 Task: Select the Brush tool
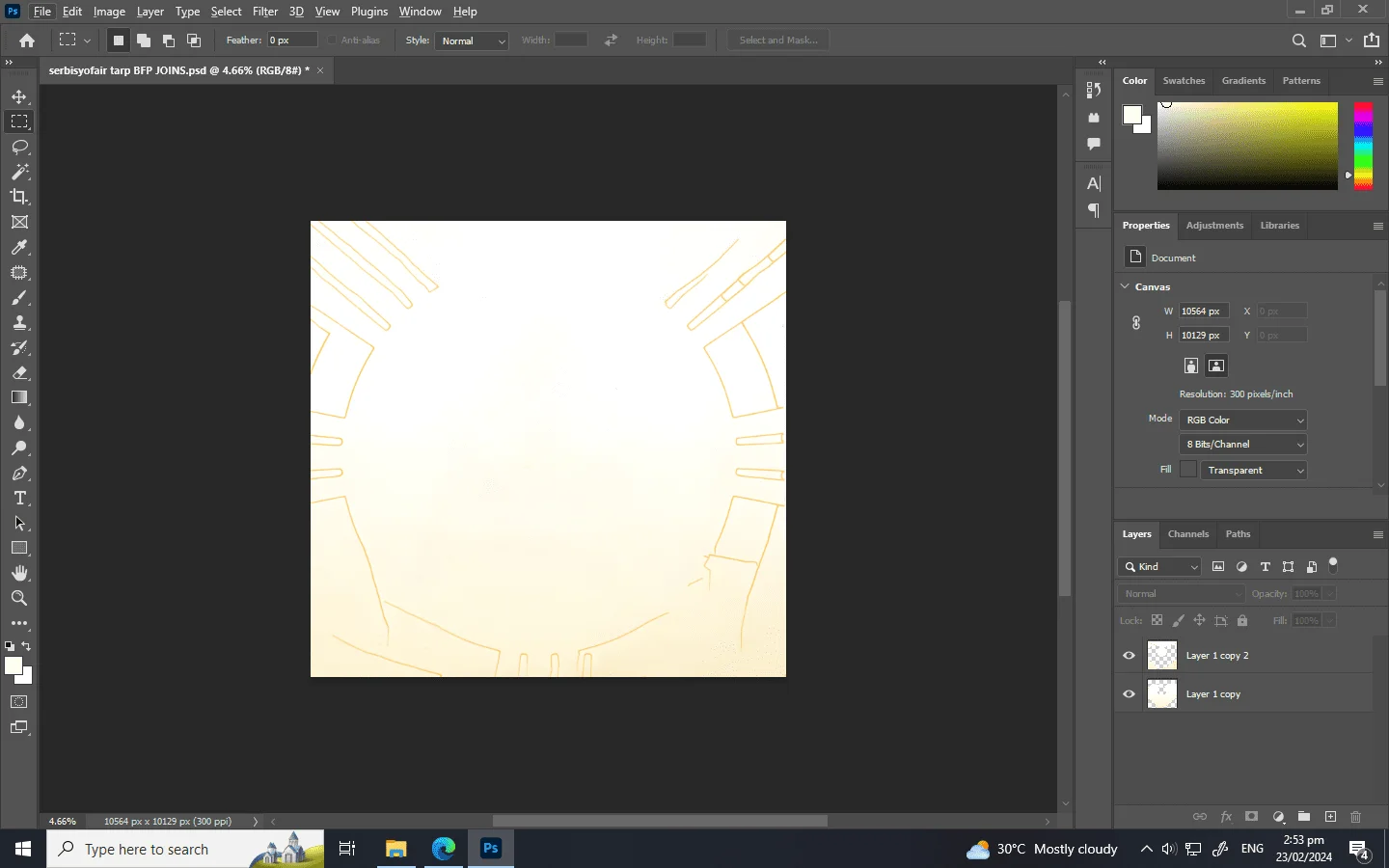pyautogui.click(x=19, y=298)
